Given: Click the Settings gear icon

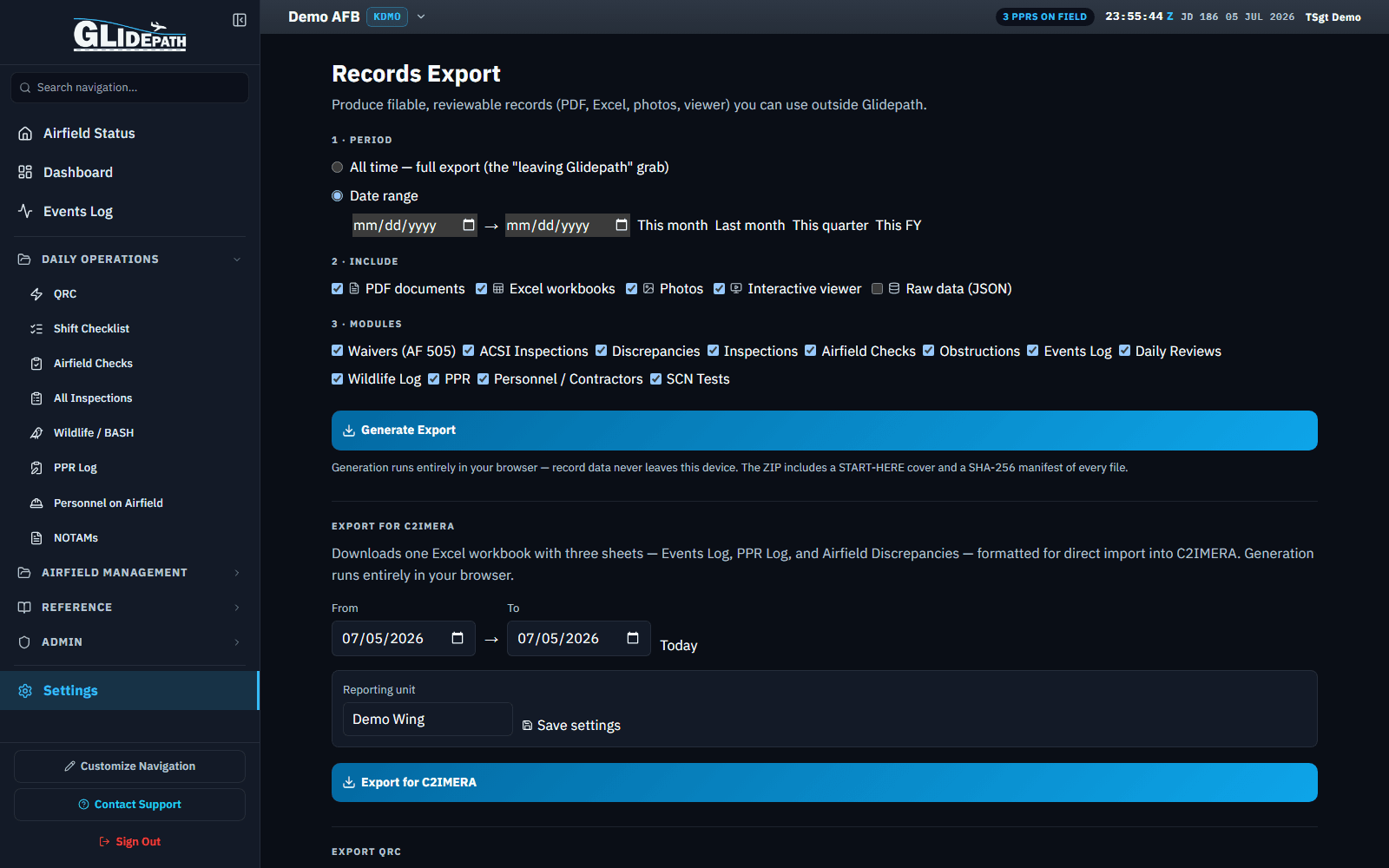Looking at the screenshot, I should point(25,691).
